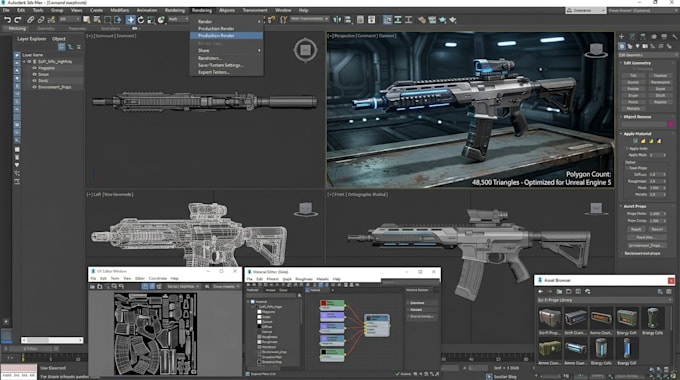
Task: Activate the Select and Move tool
Action: point(131,20)
